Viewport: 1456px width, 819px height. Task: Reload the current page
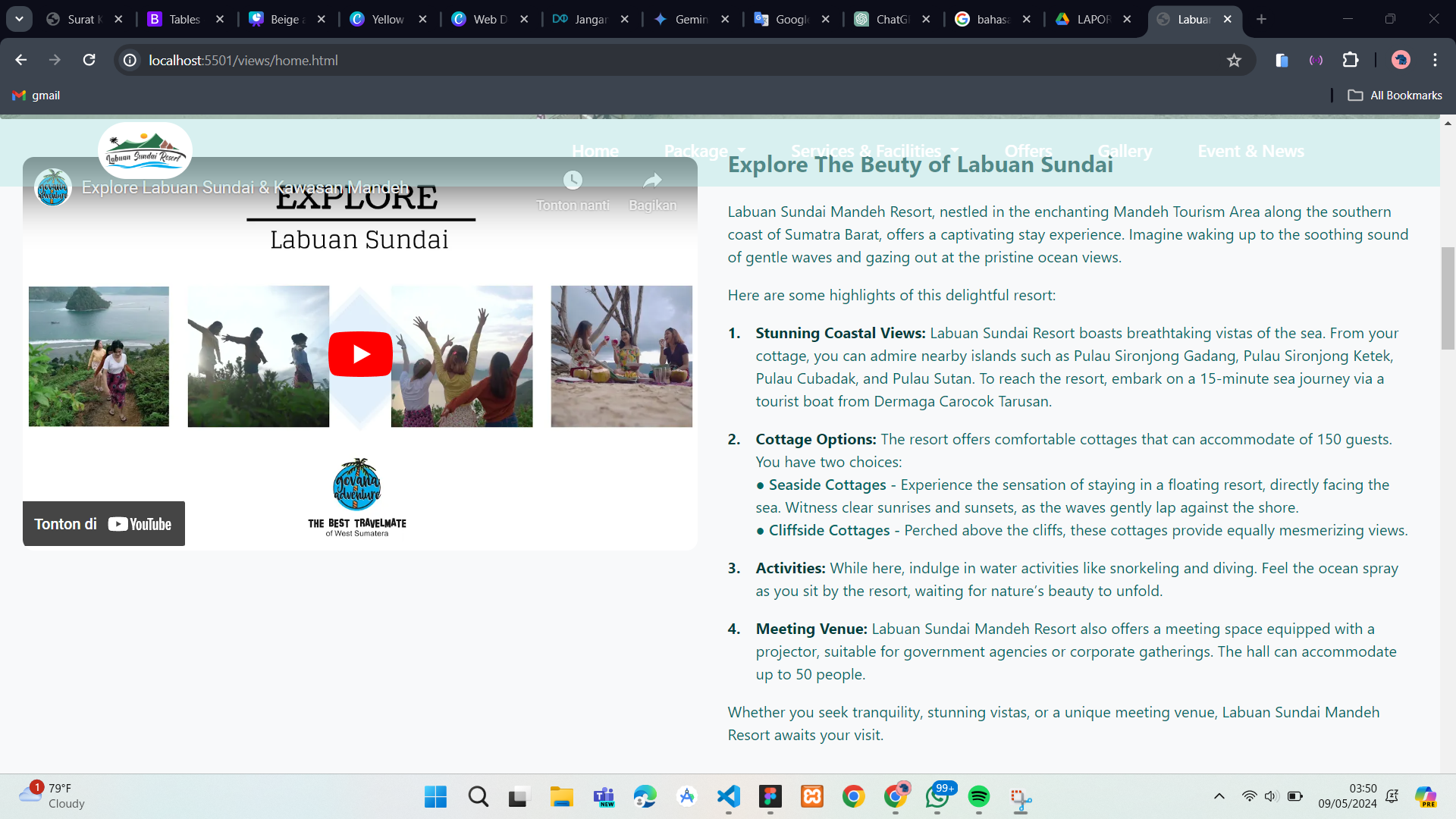(x=89, y=60)
